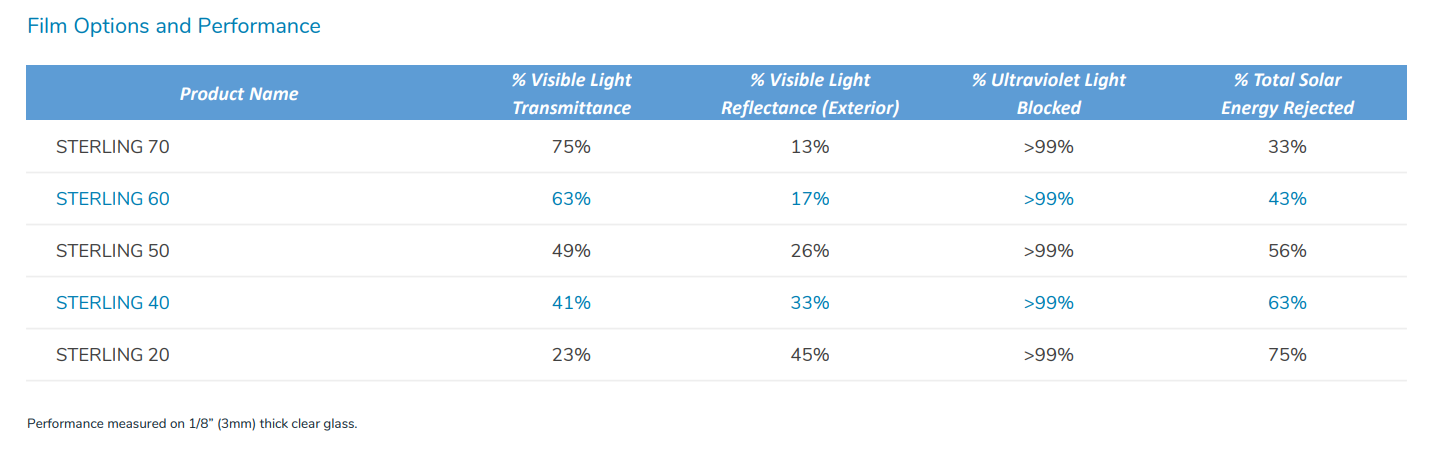Select the STERLING 70 product name
The image size is (1434, 474).
pyautogui.click(x=113, y=147)
